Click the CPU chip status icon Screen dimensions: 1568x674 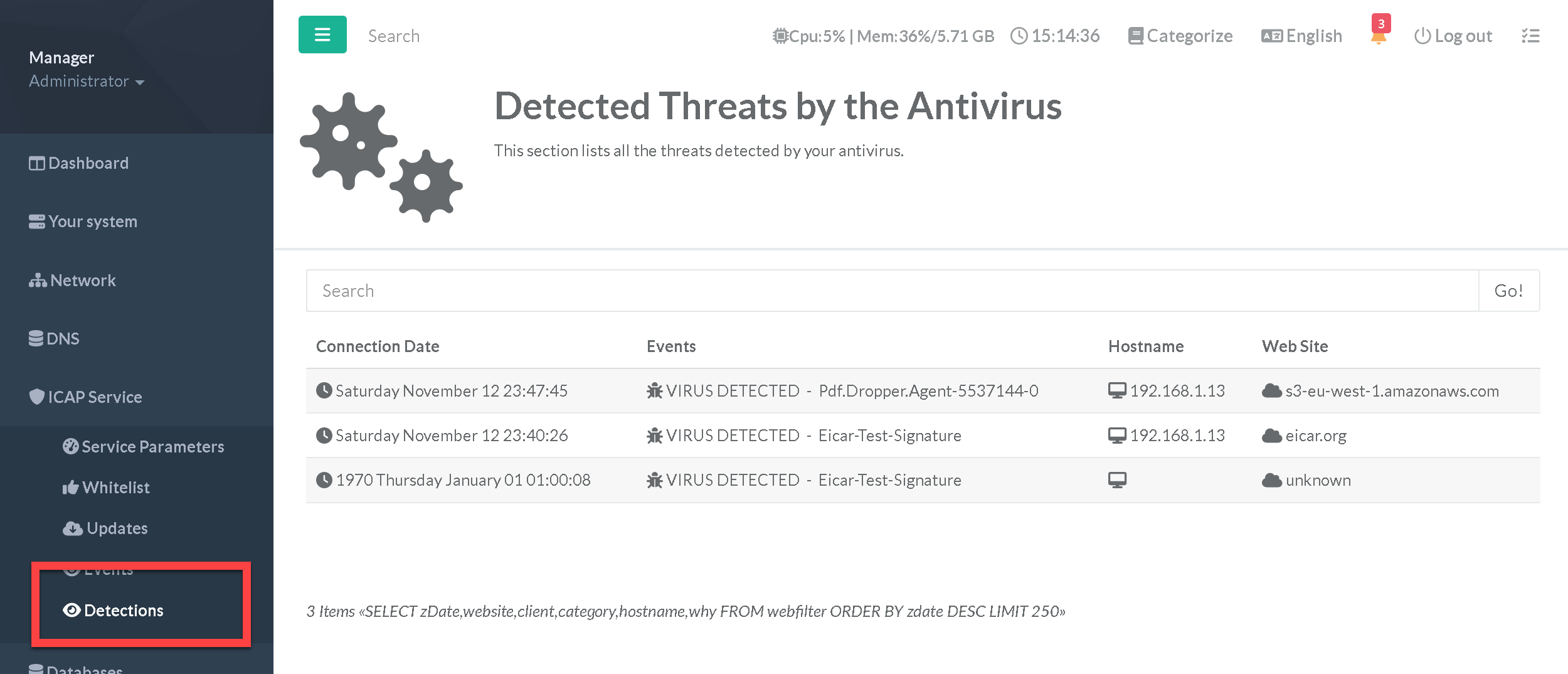780,36
